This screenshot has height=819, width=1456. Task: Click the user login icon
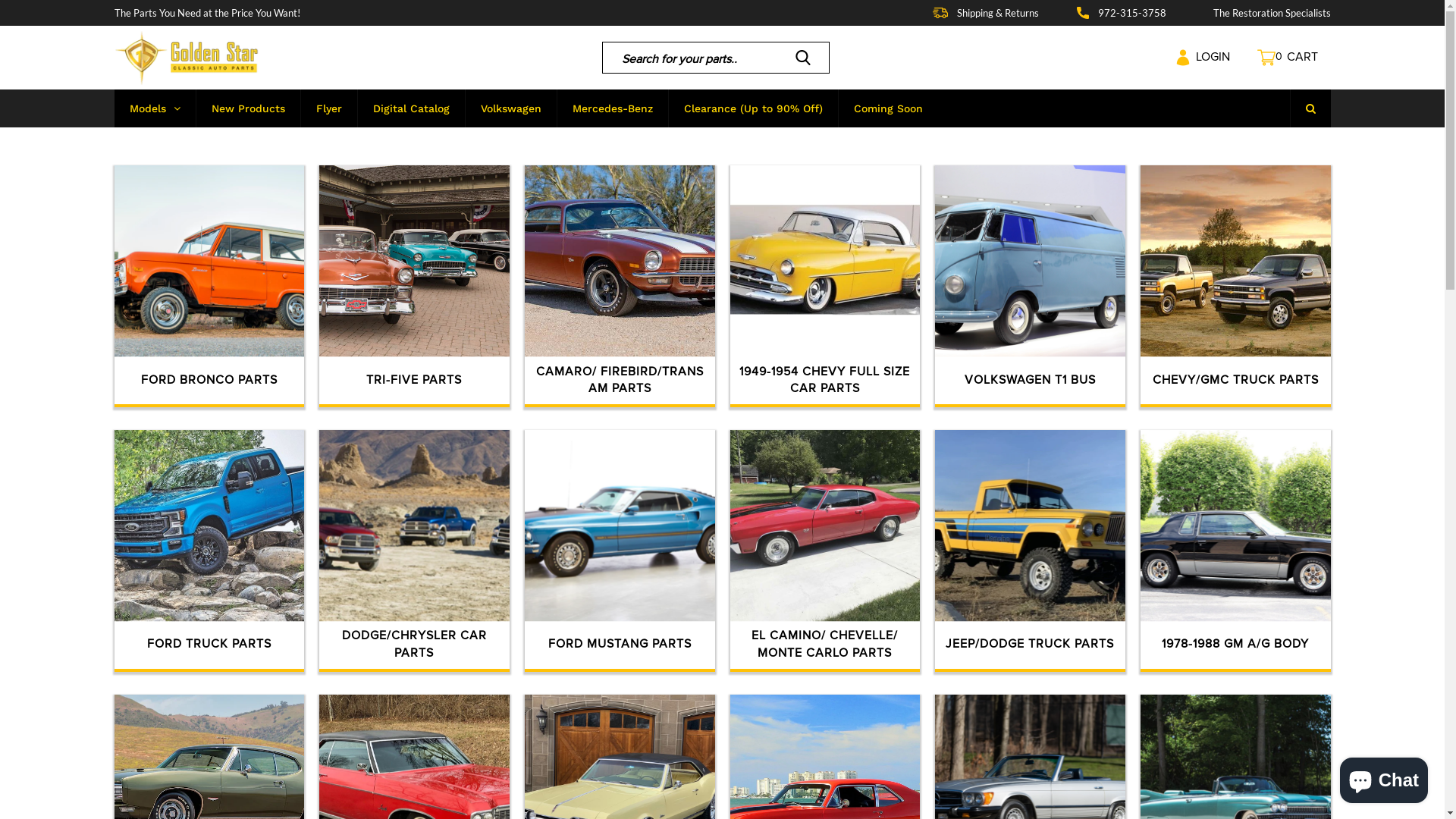1182,58
